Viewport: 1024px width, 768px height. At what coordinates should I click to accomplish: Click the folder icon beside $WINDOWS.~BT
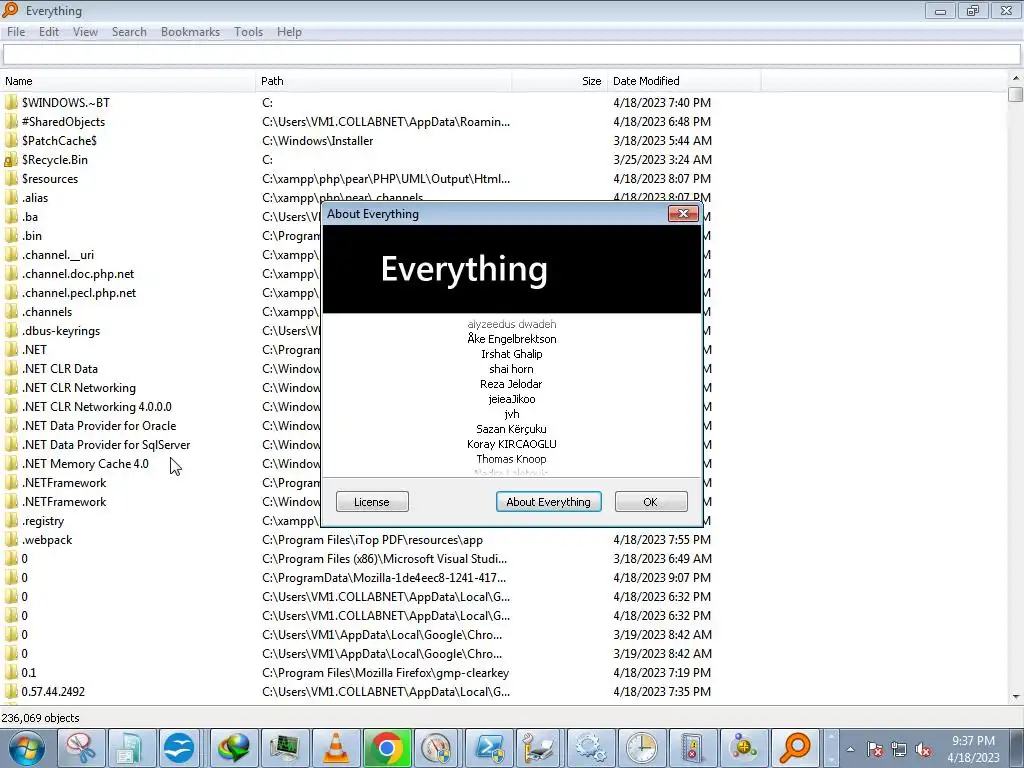[x=11, y=103]
